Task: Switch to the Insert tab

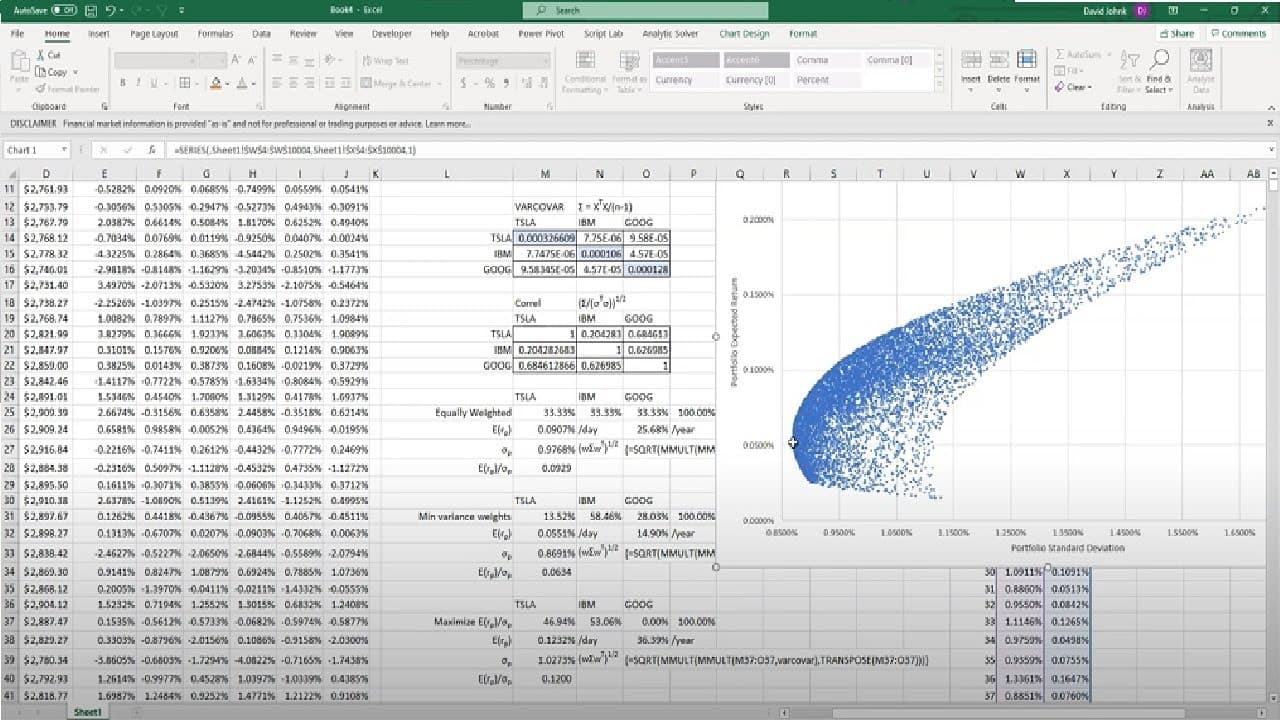Action: tap(99, 33)
